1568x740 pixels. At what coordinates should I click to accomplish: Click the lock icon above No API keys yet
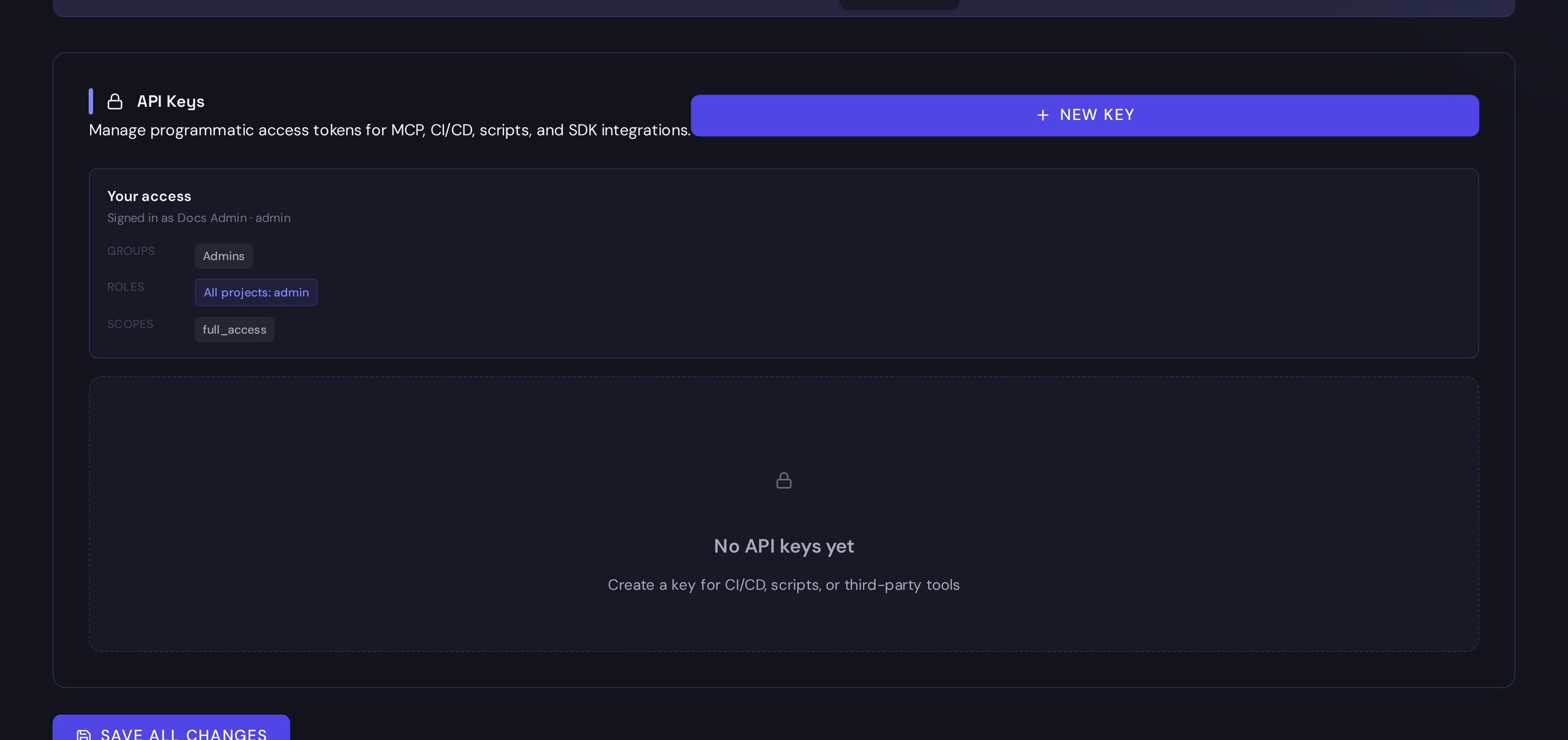pos(784,481)
